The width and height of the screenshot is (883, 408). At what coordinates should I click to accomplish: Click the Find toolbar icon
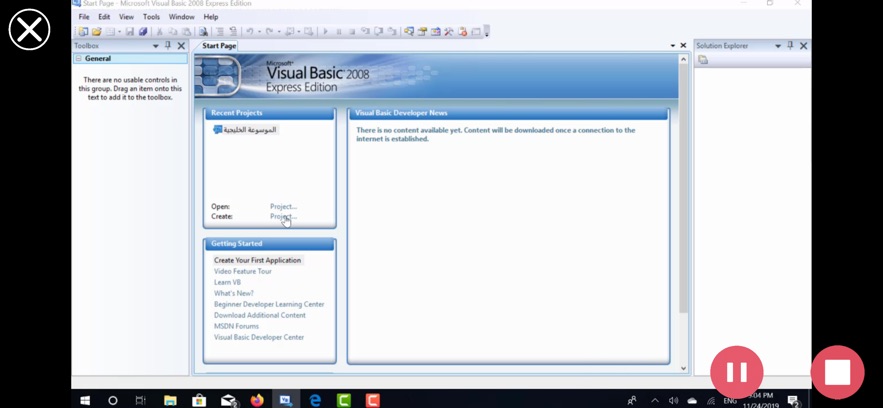(x=203, y=32)
